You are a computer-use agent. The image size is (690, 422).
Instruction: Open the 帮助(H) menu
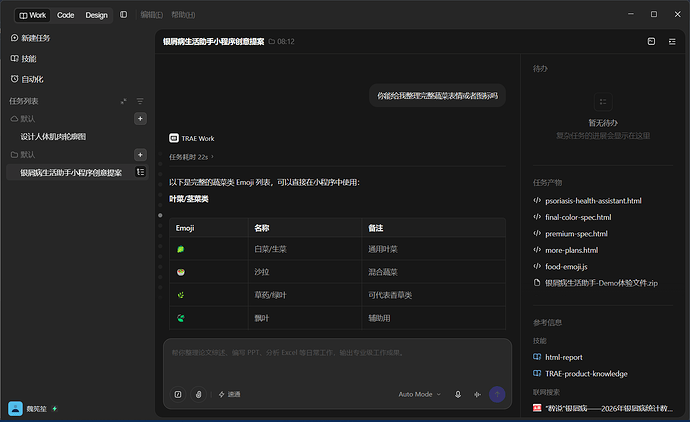click(x=183, y=15)
